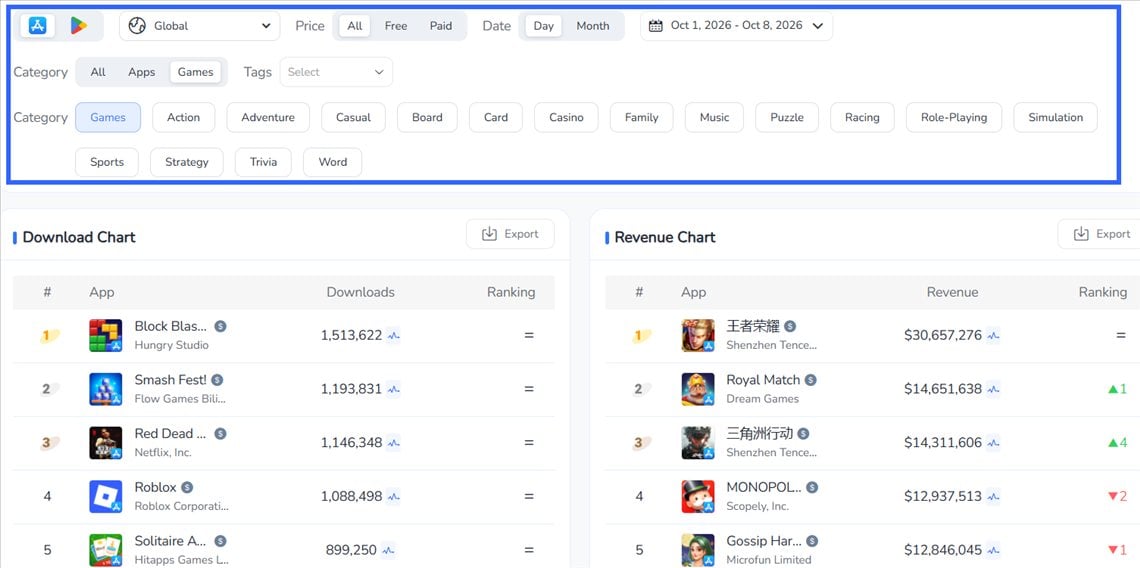Open the Solitaire app icon
Screen dimensions: 1140x568
coord(105,551)
